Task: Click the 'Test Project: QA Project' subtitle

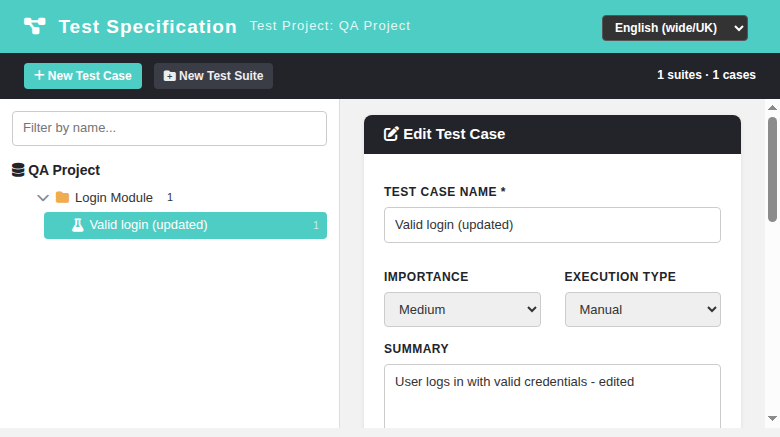Action: [x=330, y=26]
